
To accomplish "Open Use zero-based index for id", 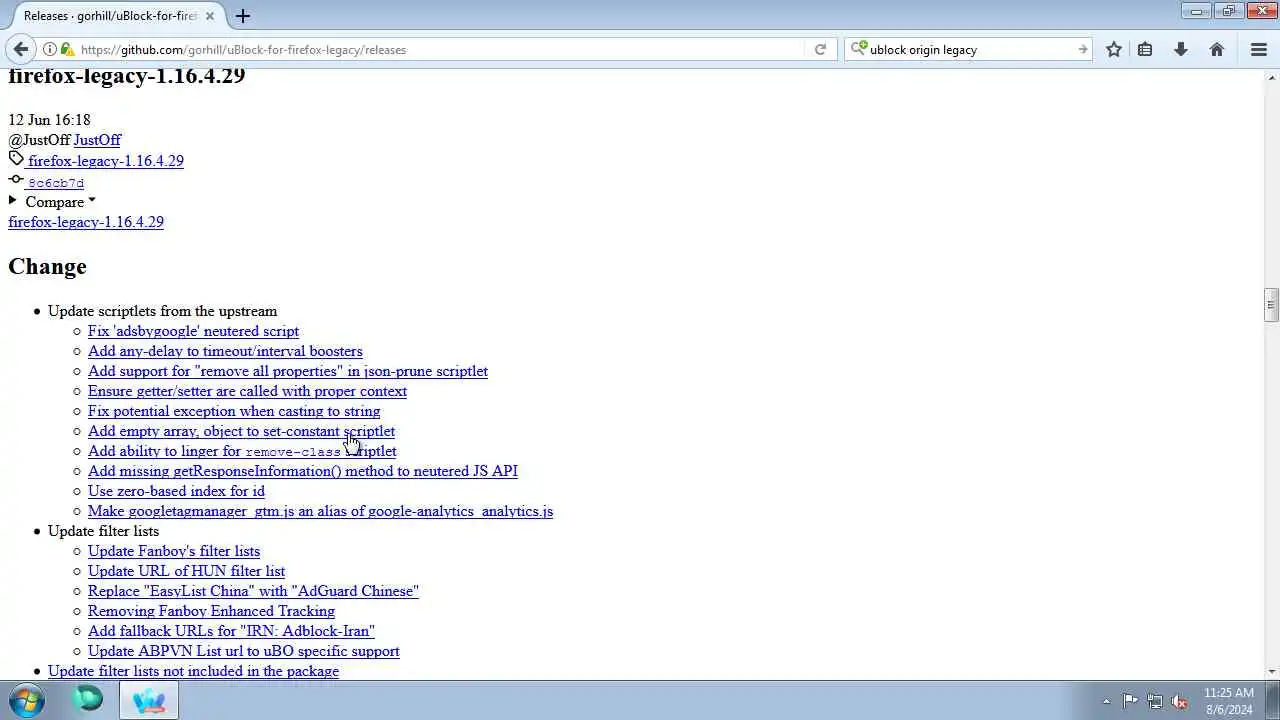I will [176, 491].
